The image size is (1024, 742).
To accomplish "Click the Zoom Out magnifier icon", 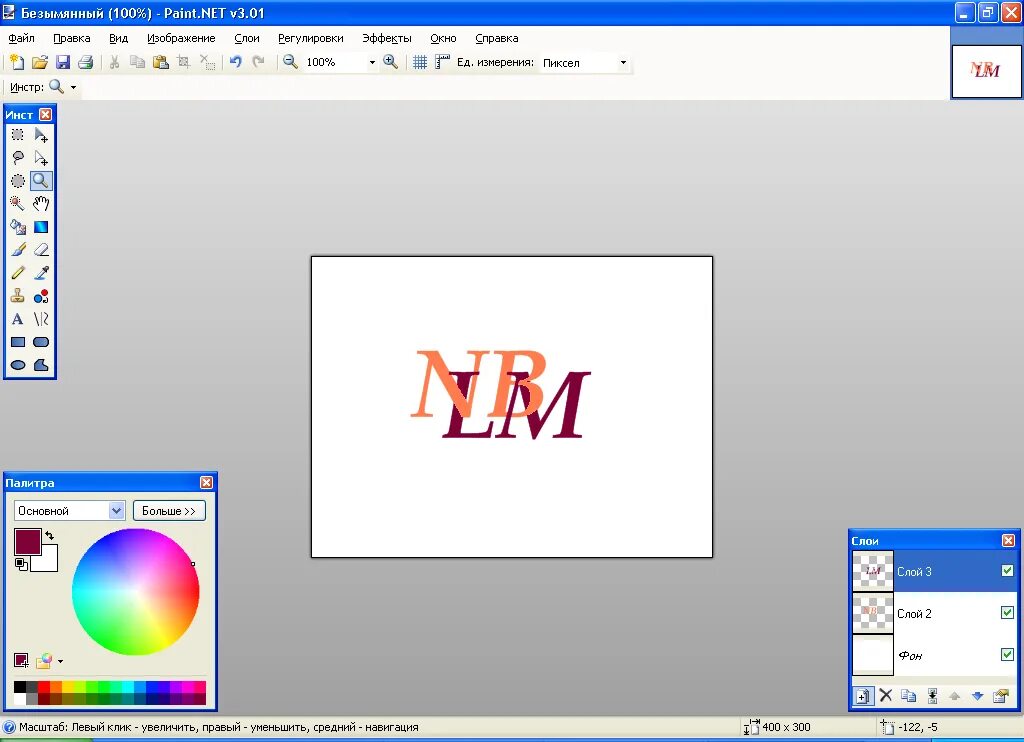I will (x=291, y=62).
